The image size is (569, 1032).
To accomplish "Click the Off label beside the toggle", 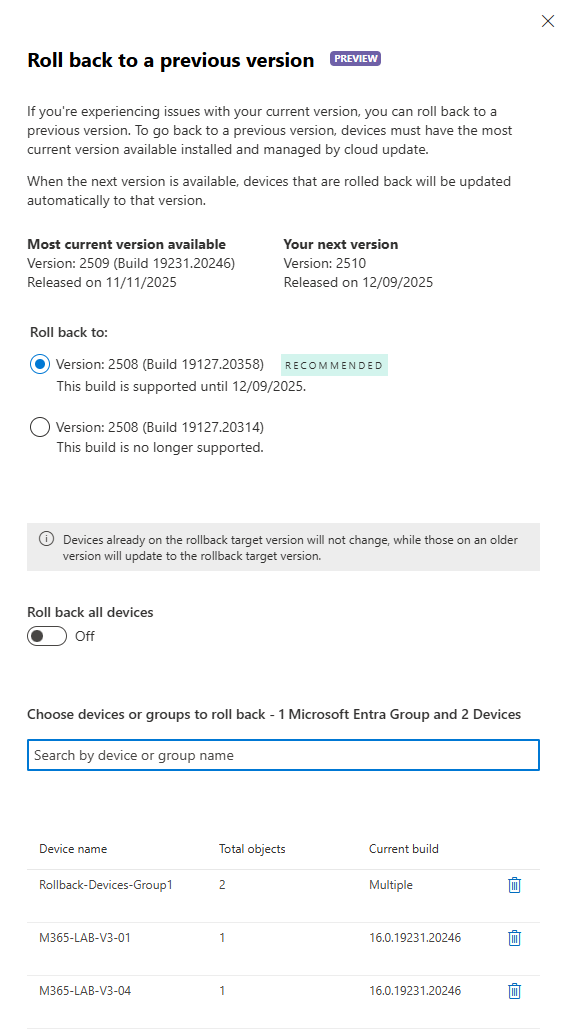I will (85, 636).
